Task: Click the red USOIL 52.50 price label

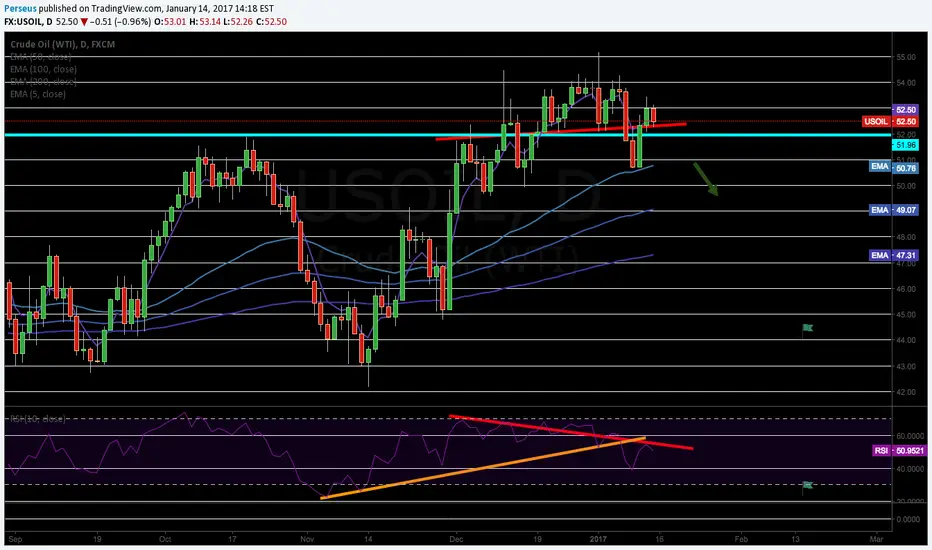Action: 890,121
